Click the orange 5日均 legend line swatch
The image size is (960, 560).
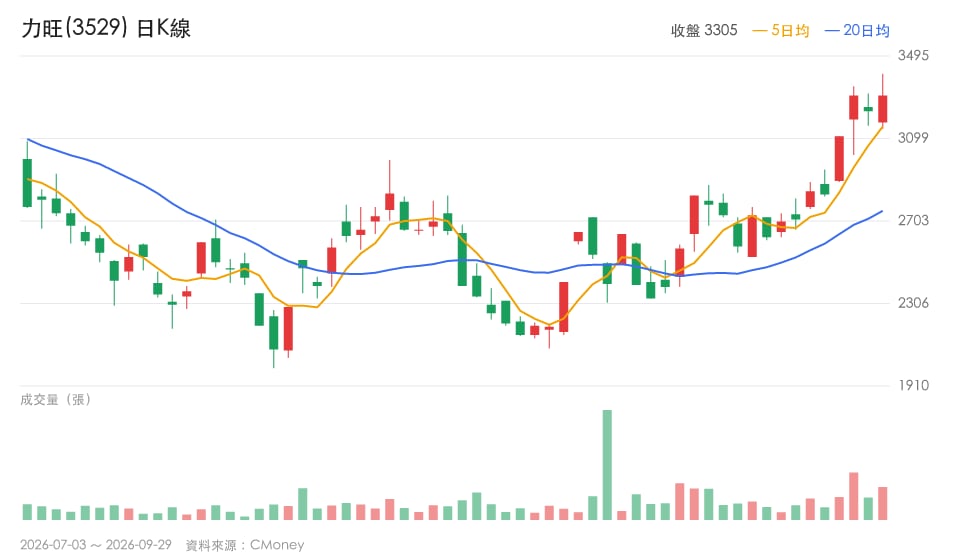pyautogui.click(x=759, y=31)
